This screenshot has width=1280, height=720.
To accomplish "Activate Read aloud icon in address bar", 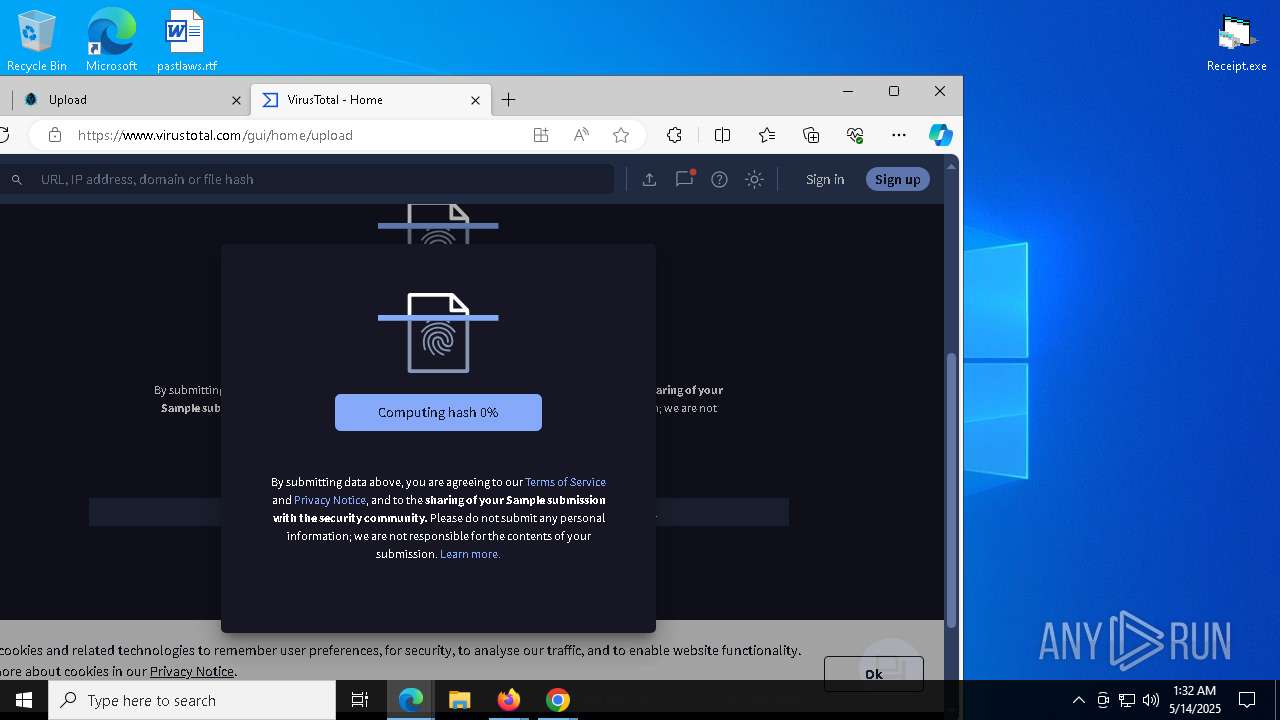I will click(x=581, y=135).
